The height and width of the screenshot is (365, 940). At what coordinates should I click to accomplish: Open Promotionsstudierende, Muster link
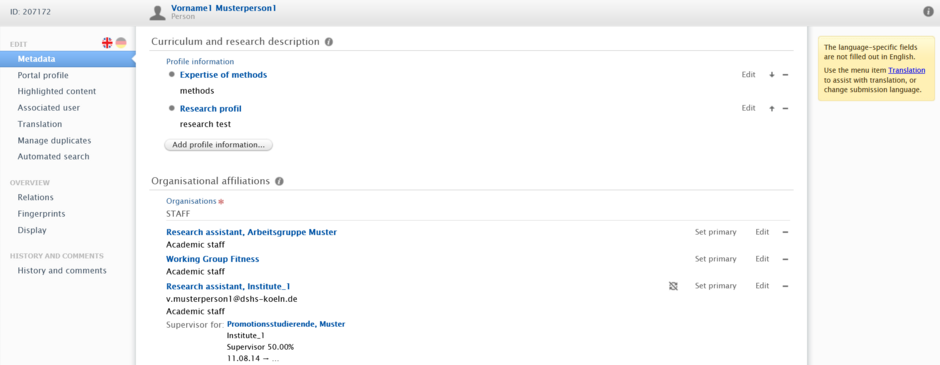tap(286, 324)
